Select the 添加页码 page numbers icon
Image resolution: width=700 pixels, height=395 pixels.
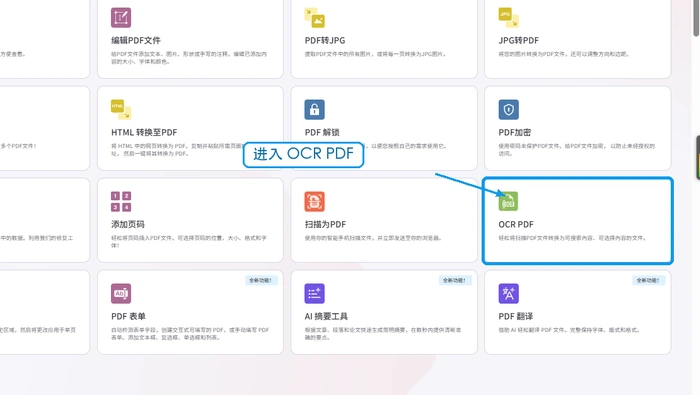point(121,201)
